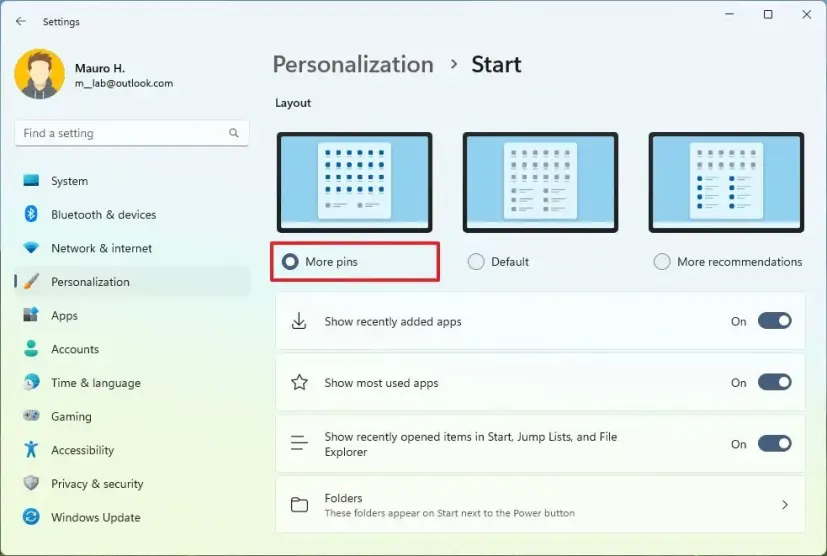Click the Apps icon in sidebar
Screen dimensions: 827x556
tap(31, 315)
